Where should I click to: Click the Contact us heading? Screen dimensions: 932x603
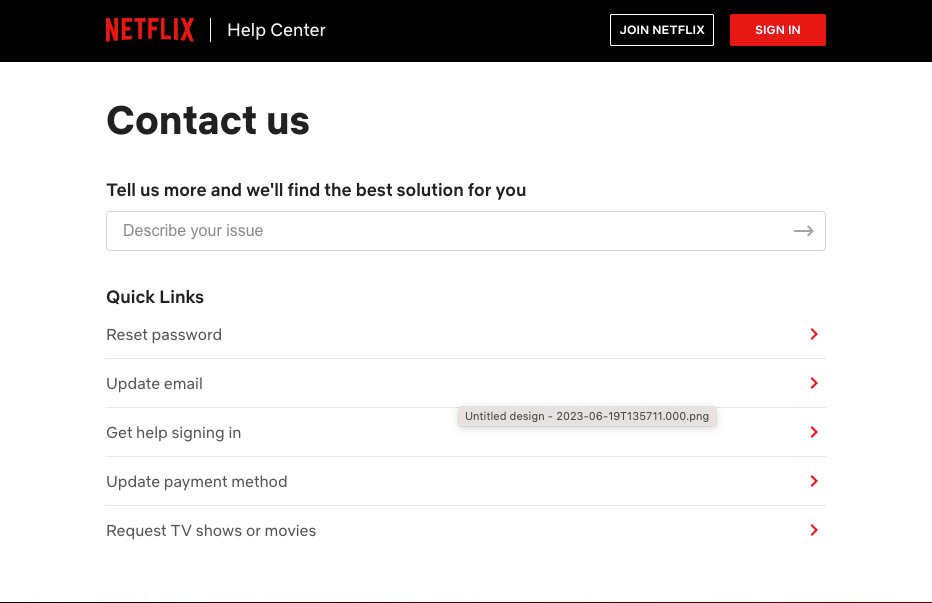(x=208, y=120)
